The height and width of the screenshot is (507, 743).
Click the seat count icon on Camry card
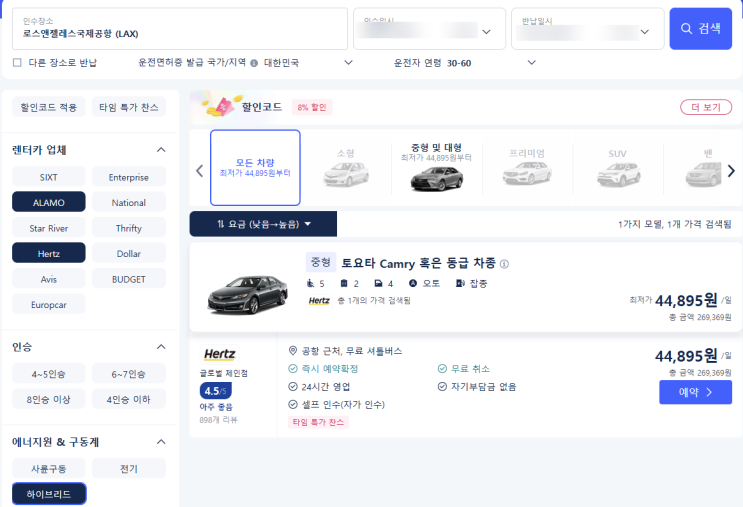point(310,283)
